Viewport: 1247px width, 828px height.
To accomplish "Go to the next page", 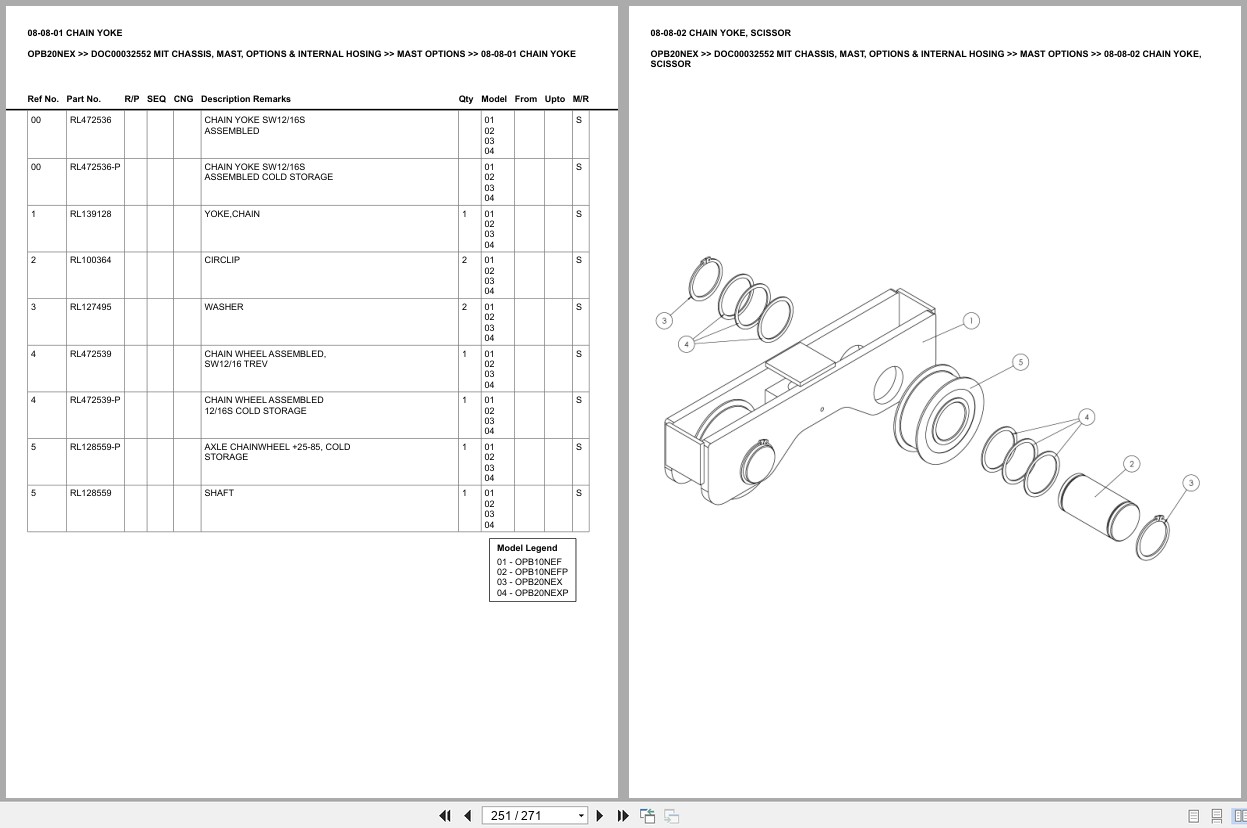I will point(600,816).
